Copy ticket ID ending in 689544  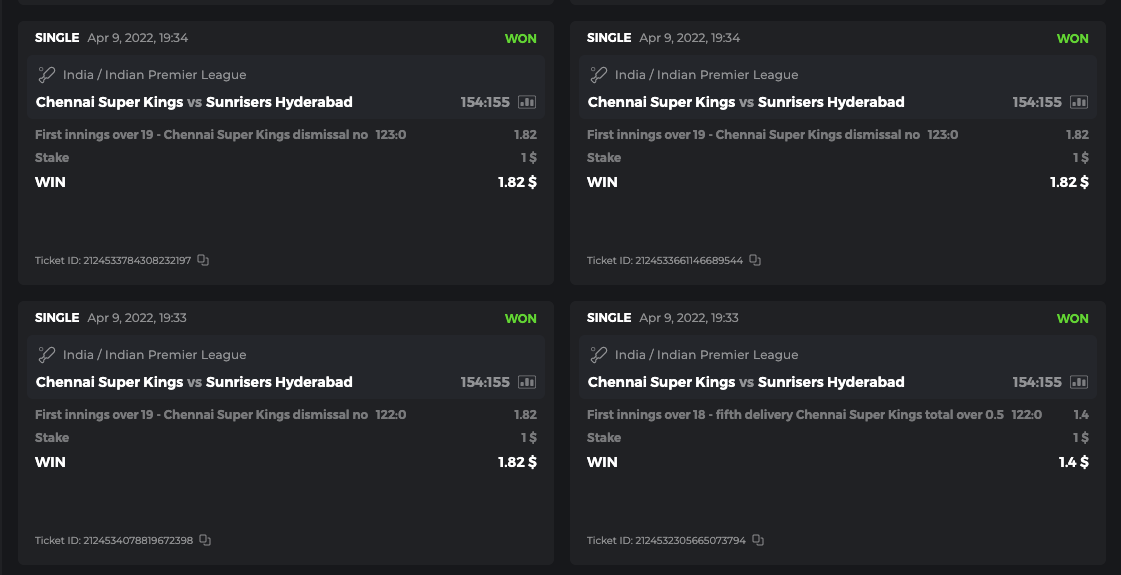coord(755,260)
